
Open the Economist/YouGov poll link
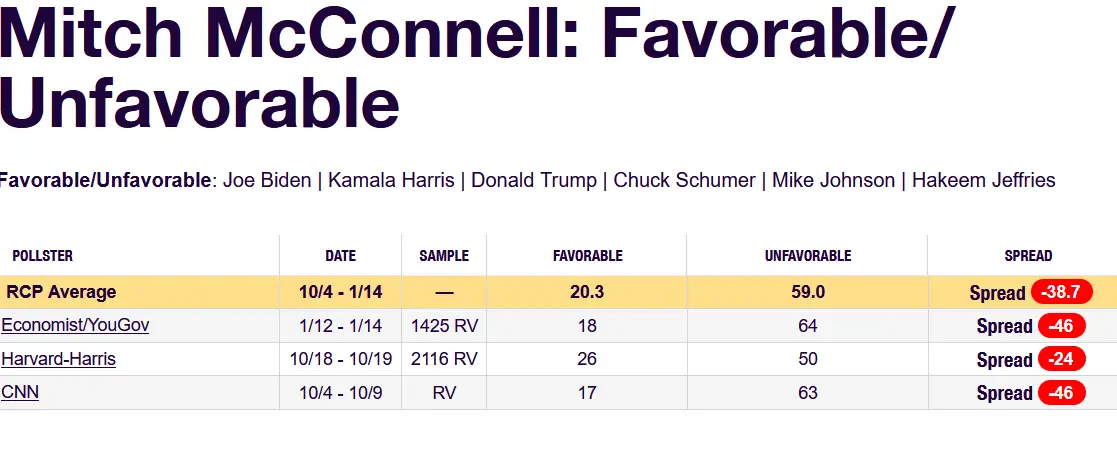pyautogui.click(x=76, y=325)
